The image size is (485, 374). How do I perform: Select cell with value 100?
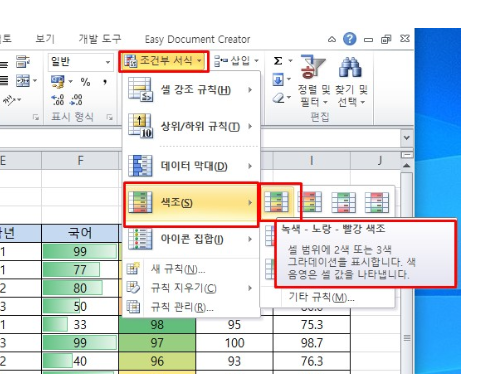[234, 343]
